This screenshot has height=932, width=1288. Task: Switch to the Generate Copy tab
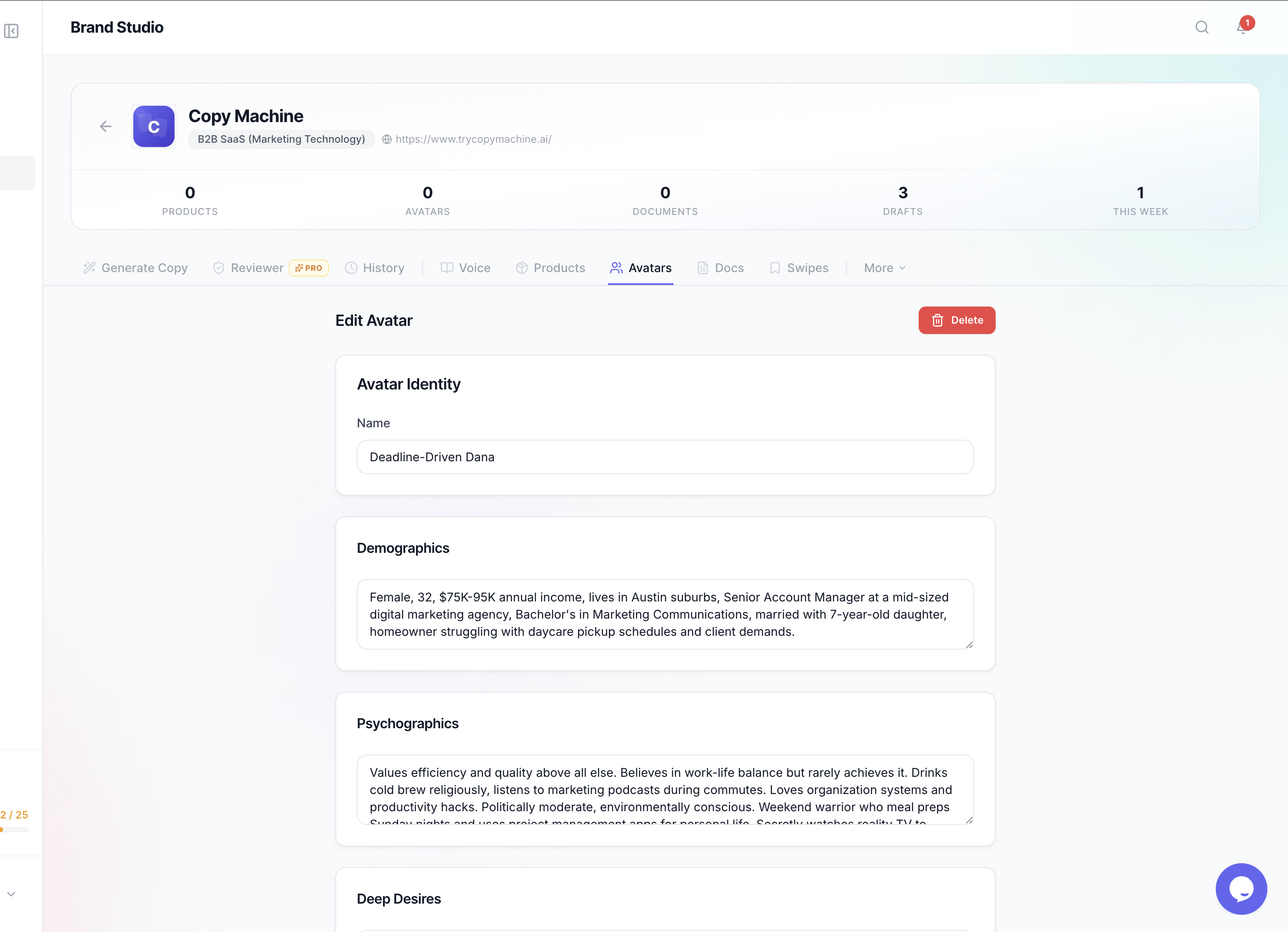[136, 268]
